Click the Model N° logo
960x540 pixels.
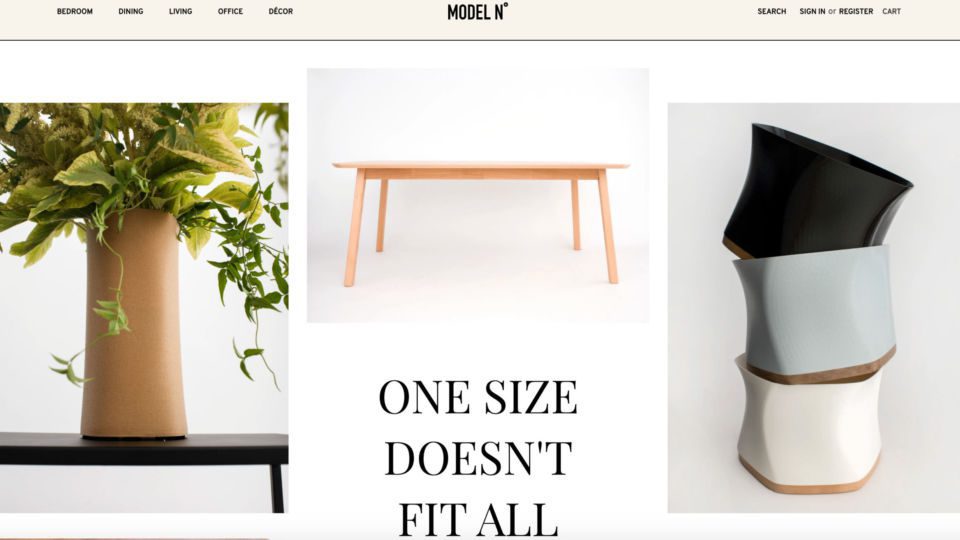click(478, 11)
